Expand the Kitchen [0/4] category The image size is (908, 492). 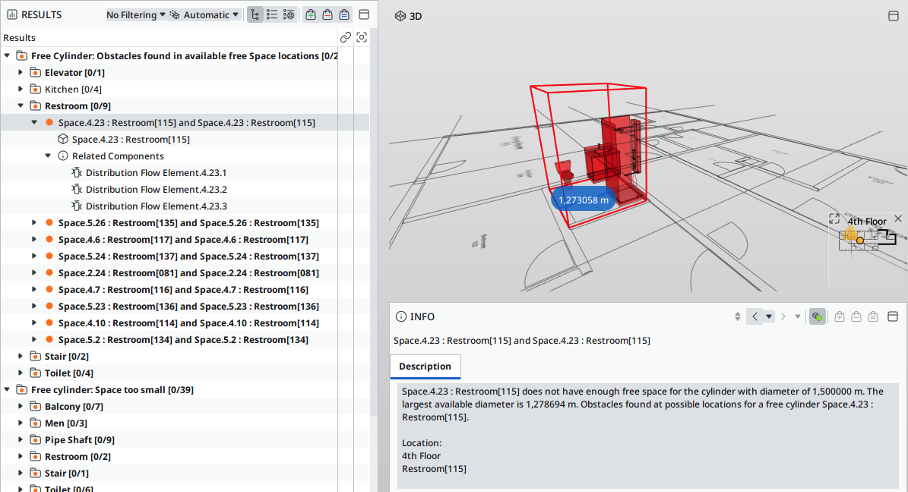pyautogui.click(x=20, y=89)
